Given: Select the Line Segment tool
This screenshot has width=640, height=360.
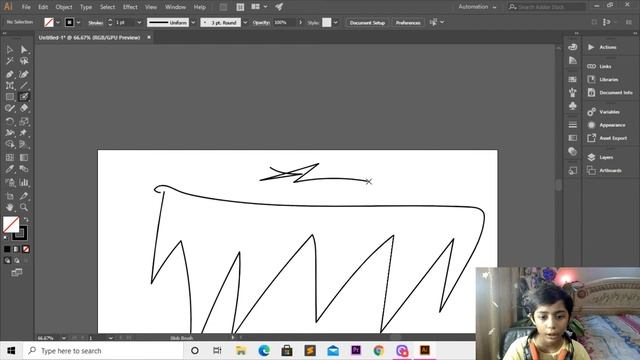Looking at the screenshot, I should click(24, 85).
